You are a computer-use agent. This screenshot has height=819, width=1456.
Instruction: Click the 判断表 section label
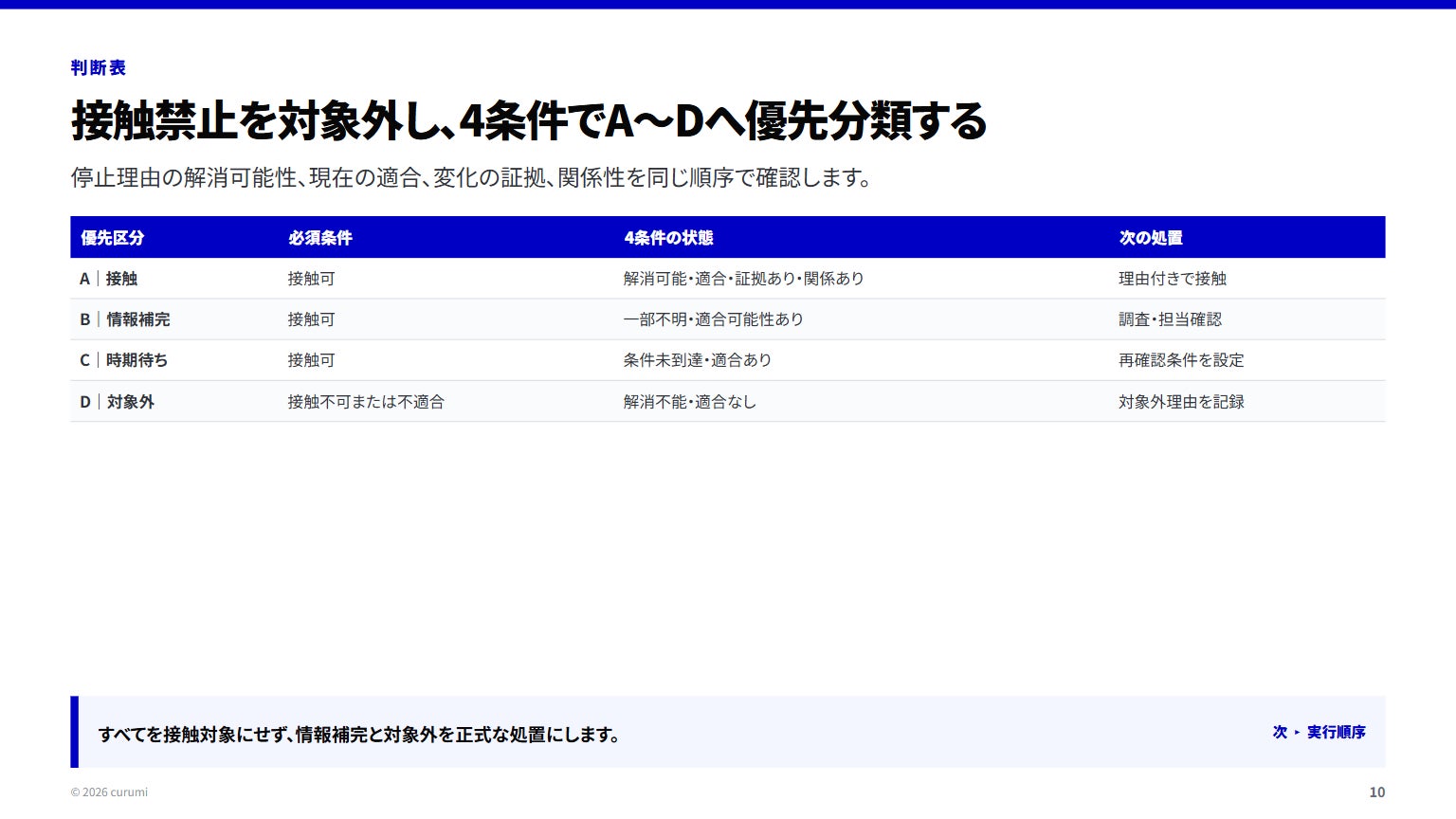coord(98,67)
